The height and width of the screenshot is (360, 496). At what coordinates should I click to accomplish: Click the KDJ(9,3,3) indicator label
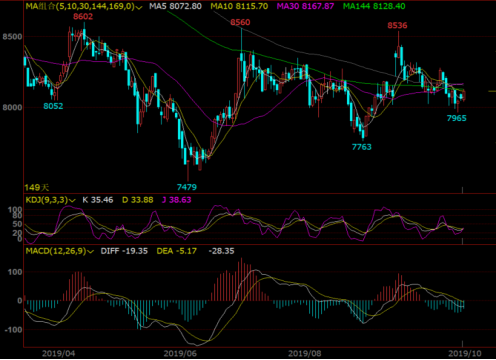tap(47, 200)
